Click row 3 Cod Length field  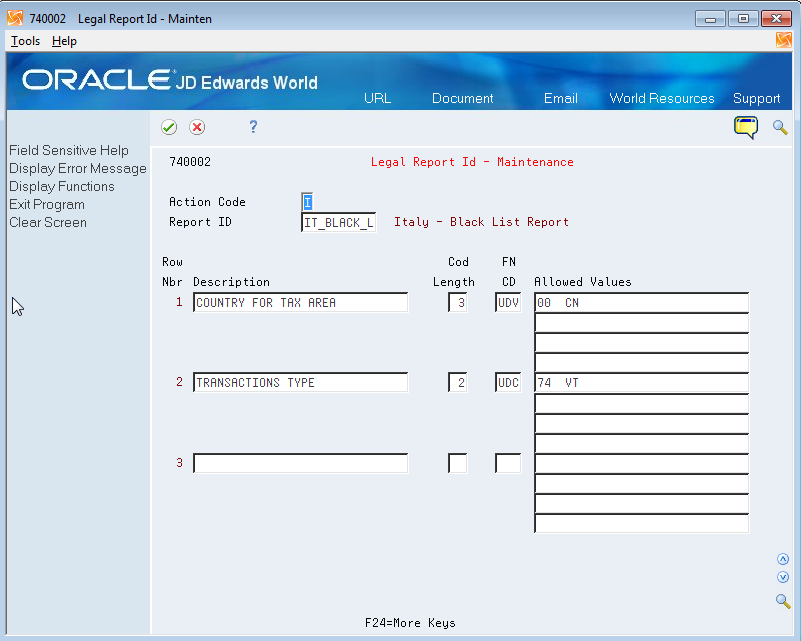tap(458, 463)
